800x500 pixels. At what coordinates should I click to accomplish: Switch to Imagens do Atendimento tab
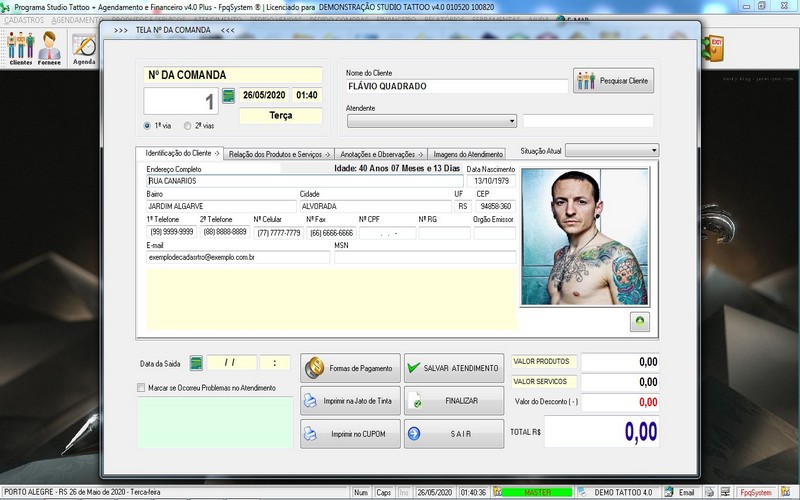[467, 154]
